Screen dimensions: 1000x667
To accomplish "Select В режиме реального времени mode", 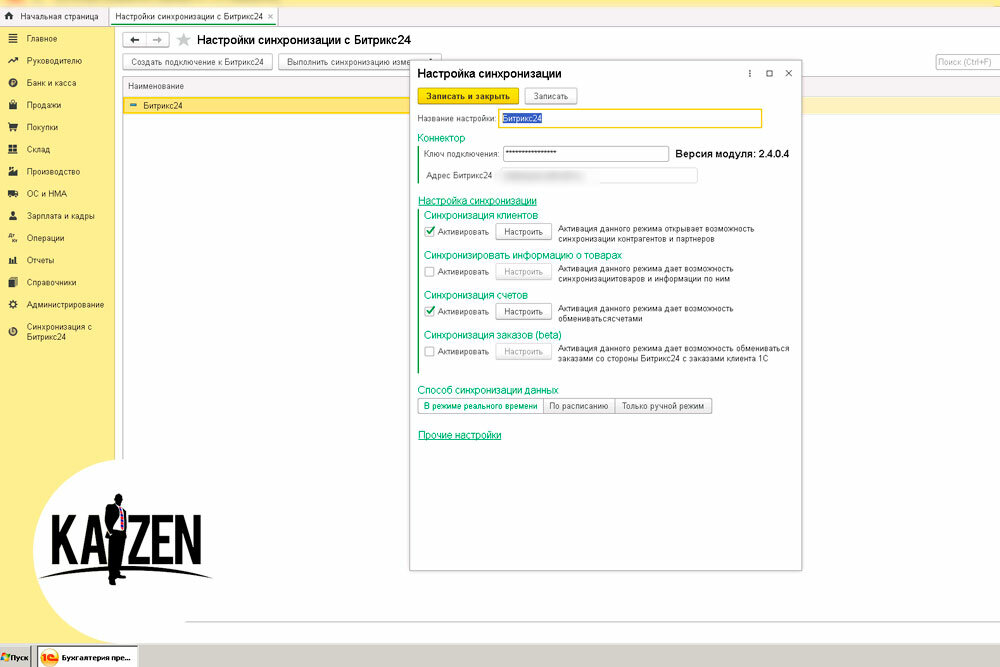I will 480,406.
